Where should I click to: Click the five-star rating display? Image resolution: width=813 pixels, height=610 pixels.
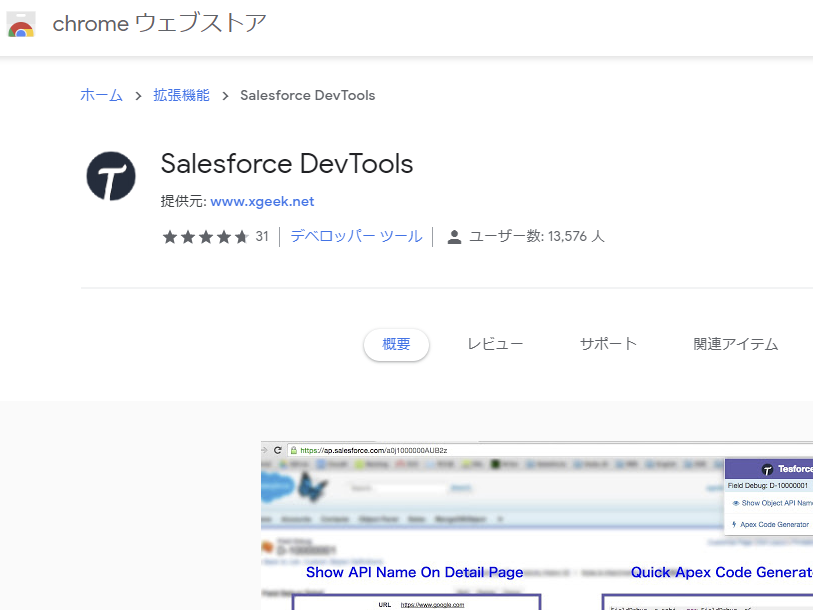pos(205,237)
